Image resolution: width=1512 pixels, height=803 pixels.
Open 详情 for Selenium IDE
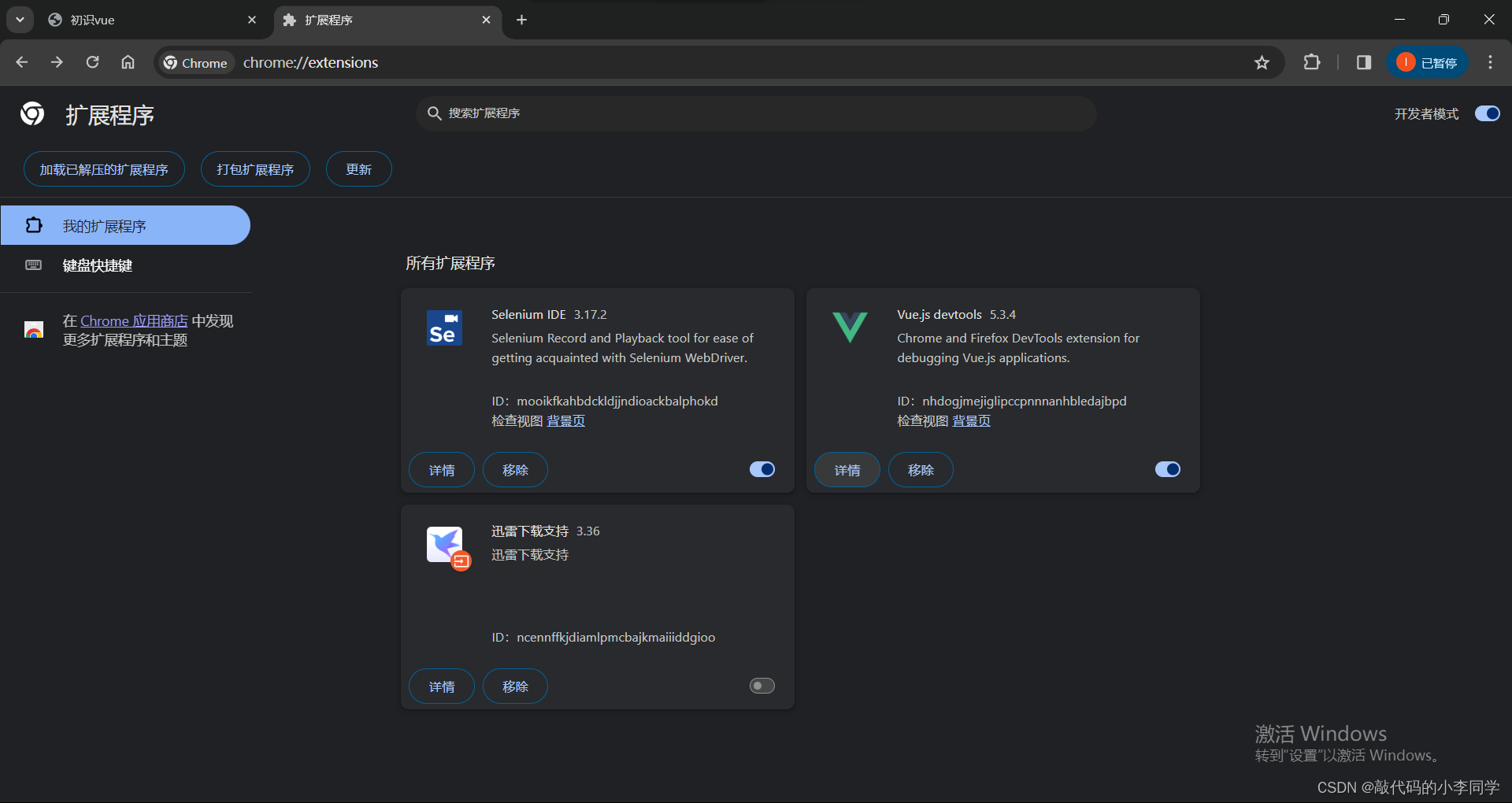(x=442, y=470)
